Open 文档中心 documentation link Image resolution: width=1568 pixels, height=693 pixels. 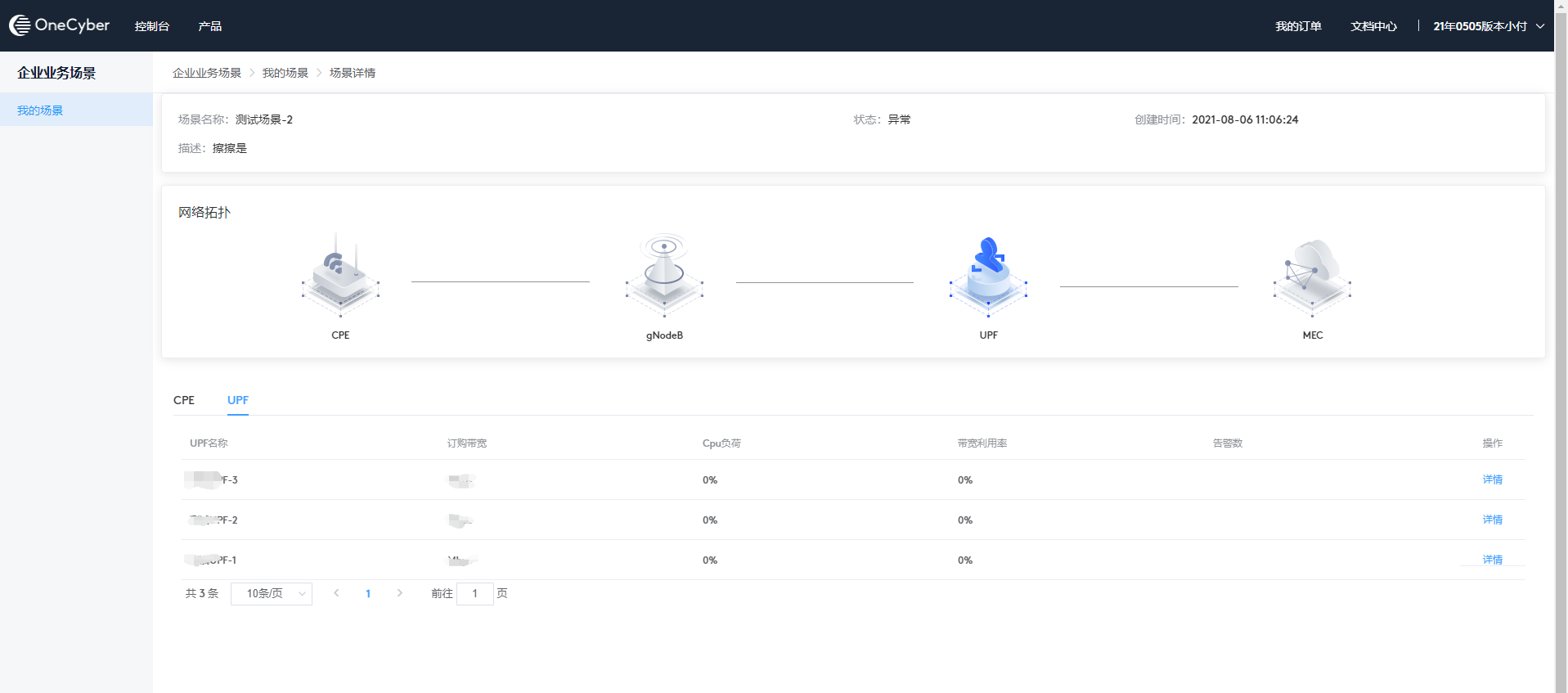pyautogui.click(x=1373, y=26)
